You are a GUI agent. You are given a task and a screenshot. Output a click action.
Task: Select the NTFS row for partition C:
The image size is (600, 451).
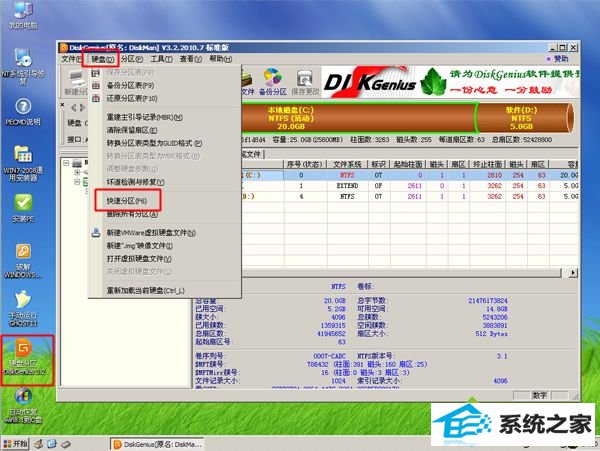pos(409,175)
